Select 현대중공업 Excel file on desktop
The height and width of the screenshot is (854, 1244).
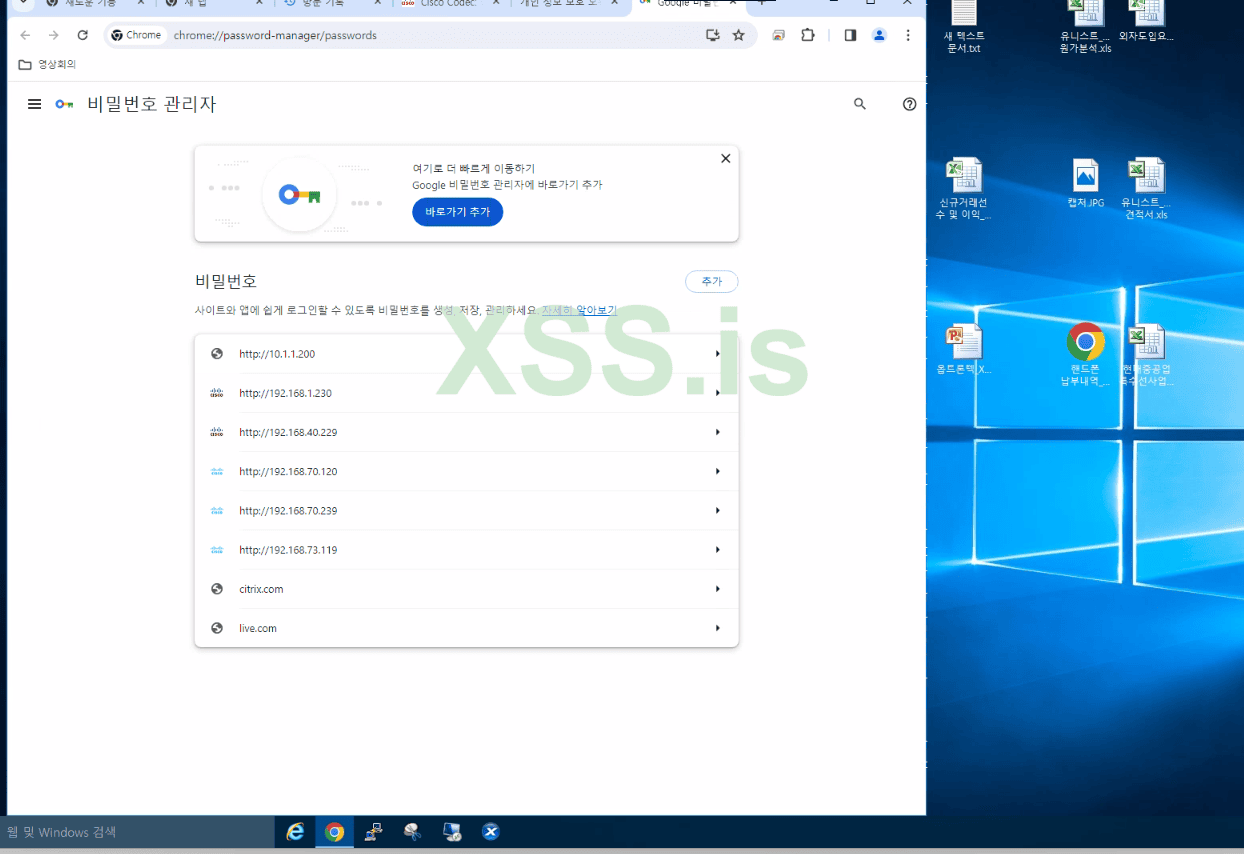[x=1146, y=355]
